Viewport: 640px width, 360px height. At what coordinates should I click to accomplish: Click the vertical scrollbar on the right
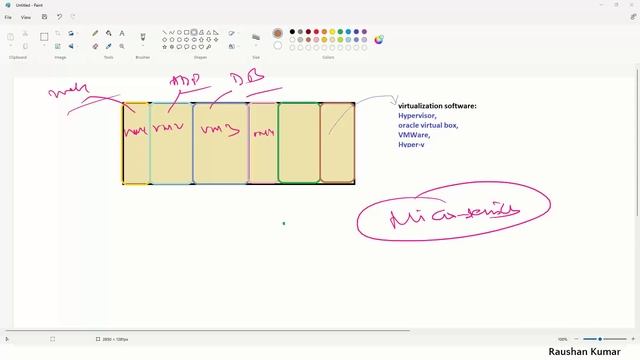pos(637,142)
